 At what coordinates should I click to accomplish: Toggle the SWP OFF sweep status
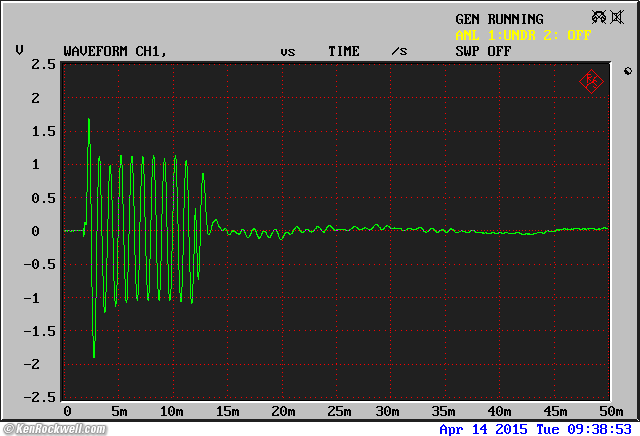[x=483, y=50]
